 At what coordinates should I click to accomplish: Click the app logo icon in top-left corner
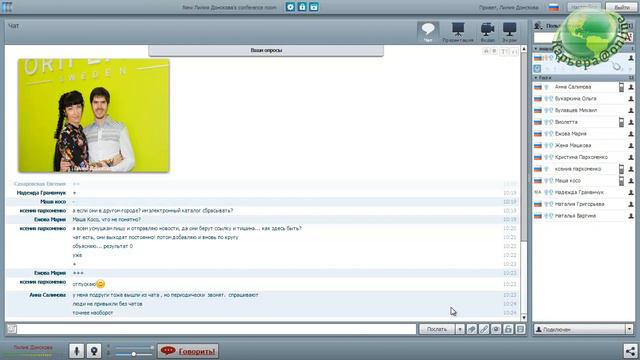tap(7, 7)
